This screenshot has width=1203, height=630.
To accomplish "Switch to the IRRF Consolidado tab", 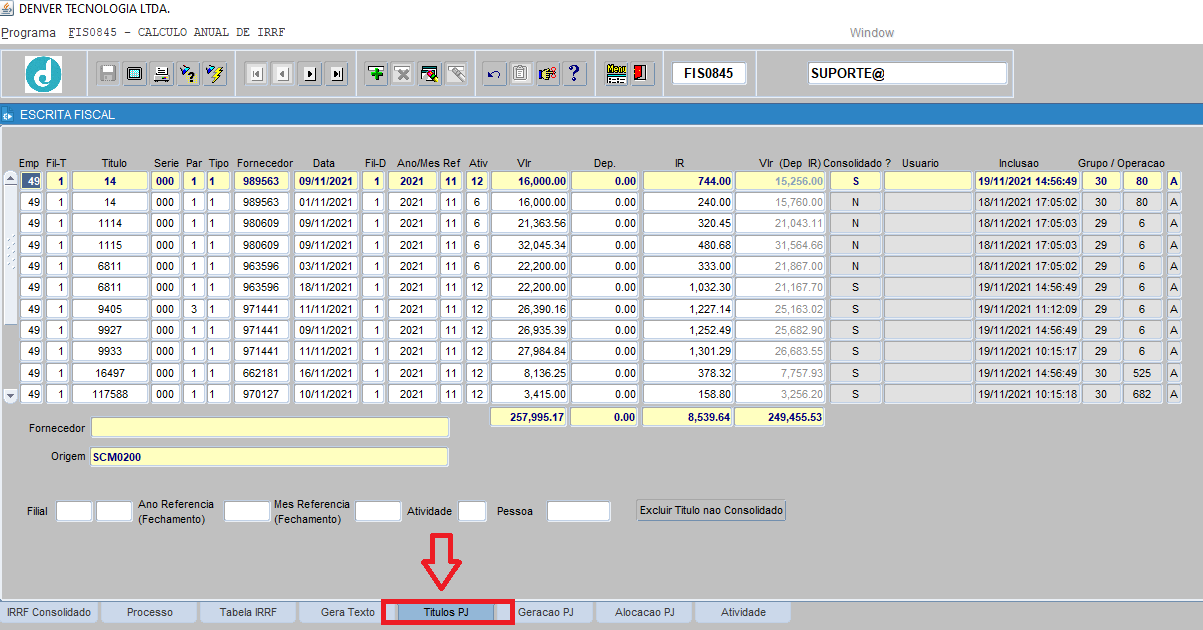I will pyautogui.click(x=49, y=612).
